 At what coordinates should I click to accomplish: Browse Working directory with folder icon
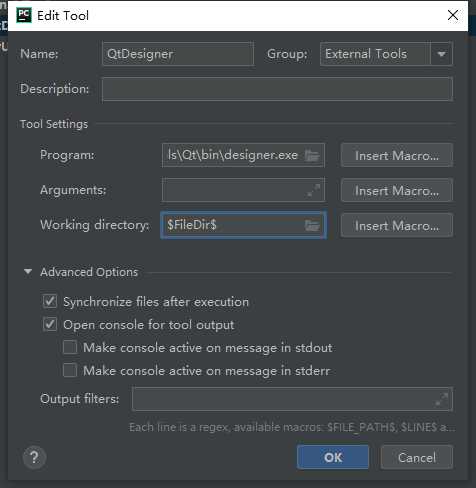312,225
